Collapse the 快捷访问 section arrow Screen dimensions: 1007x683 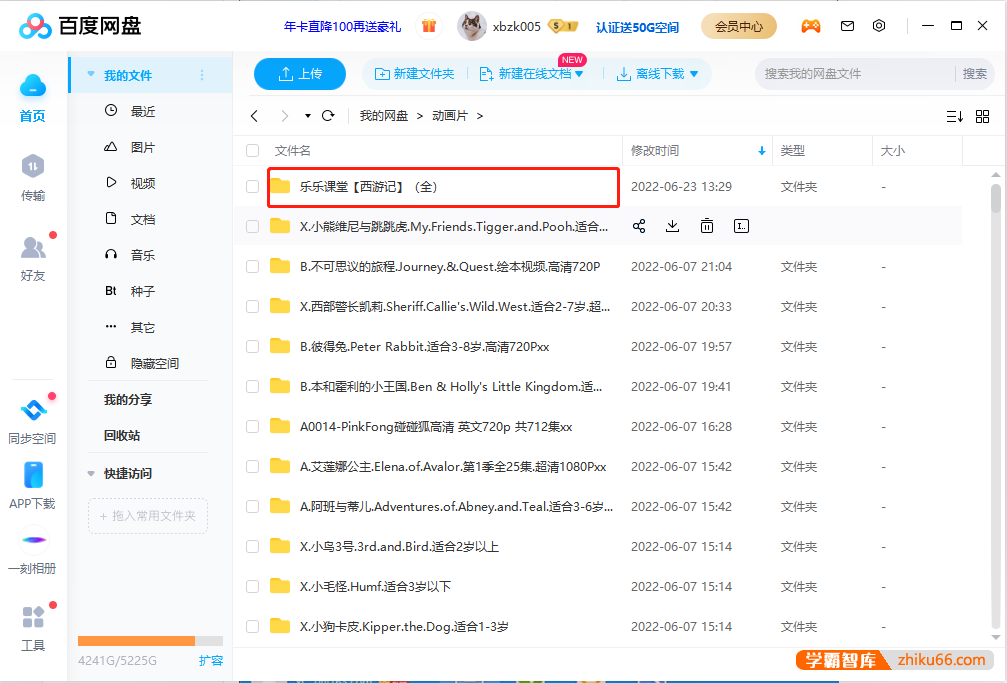[91, 474]
